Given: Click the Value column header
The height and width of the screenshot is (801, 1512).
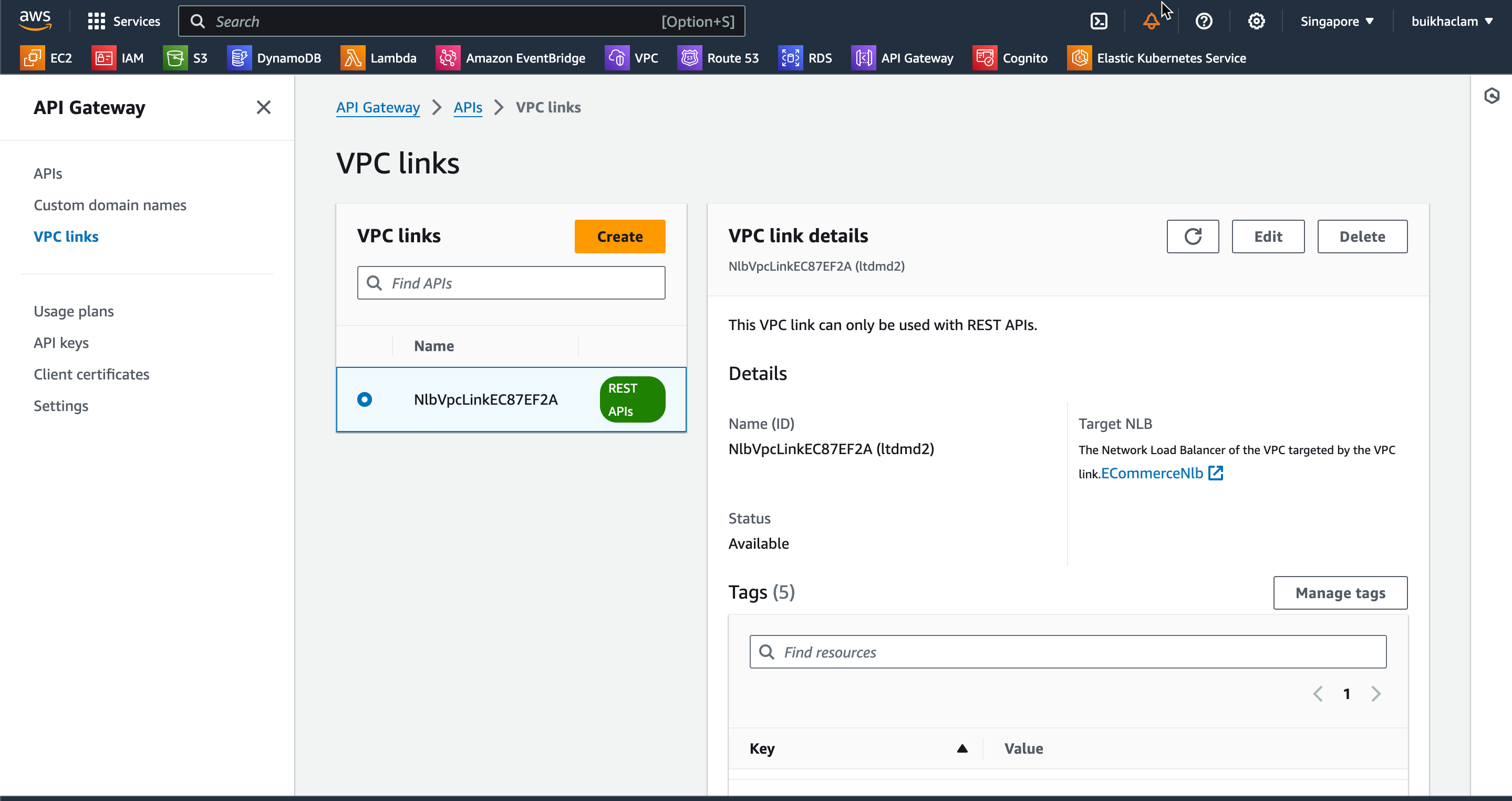Looking at the screenshot, I should click(1023, 748).
